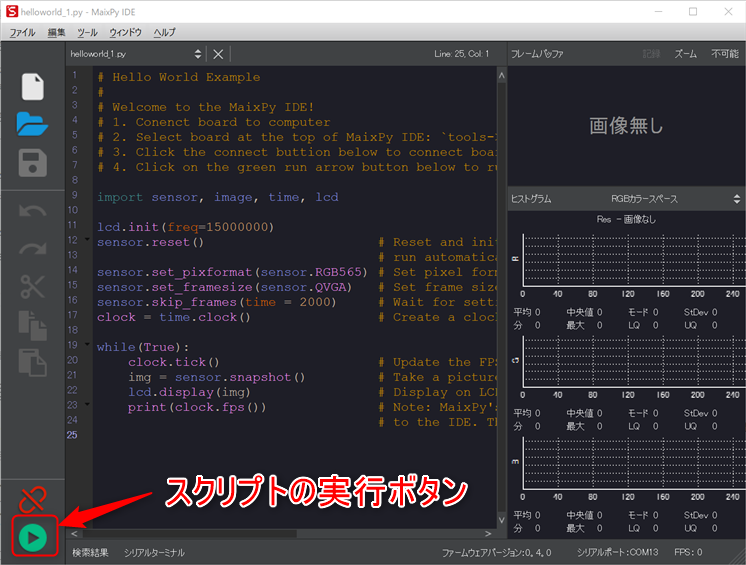Viewport: 746px width, 565px height.
Task: Click the sensor.set_pixformat(sensor.RGB565) line
Action: point(232,272)
